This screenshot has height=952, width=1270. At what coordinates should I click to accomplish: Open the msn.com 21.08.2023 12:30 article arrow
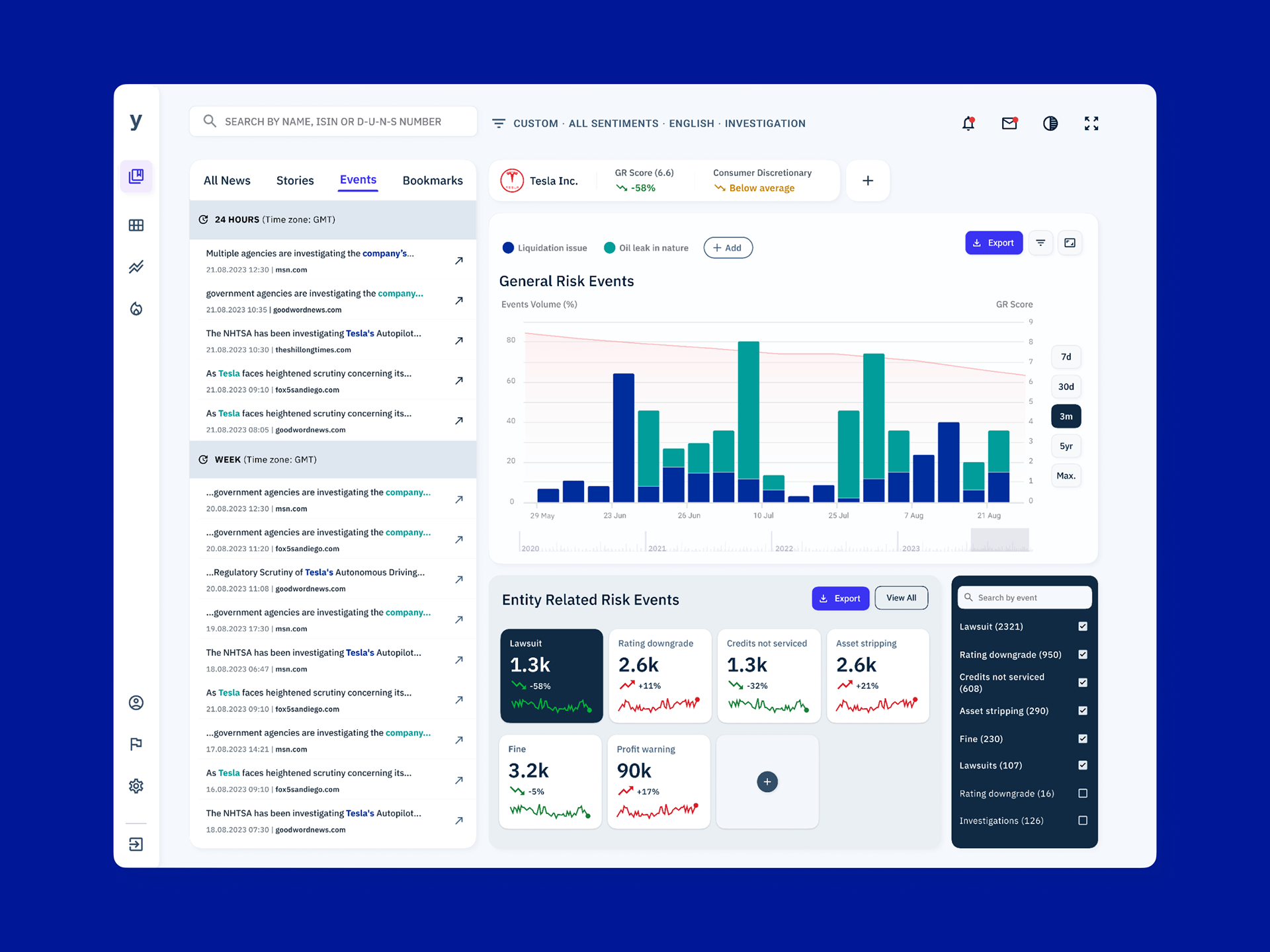click(459, 260)
